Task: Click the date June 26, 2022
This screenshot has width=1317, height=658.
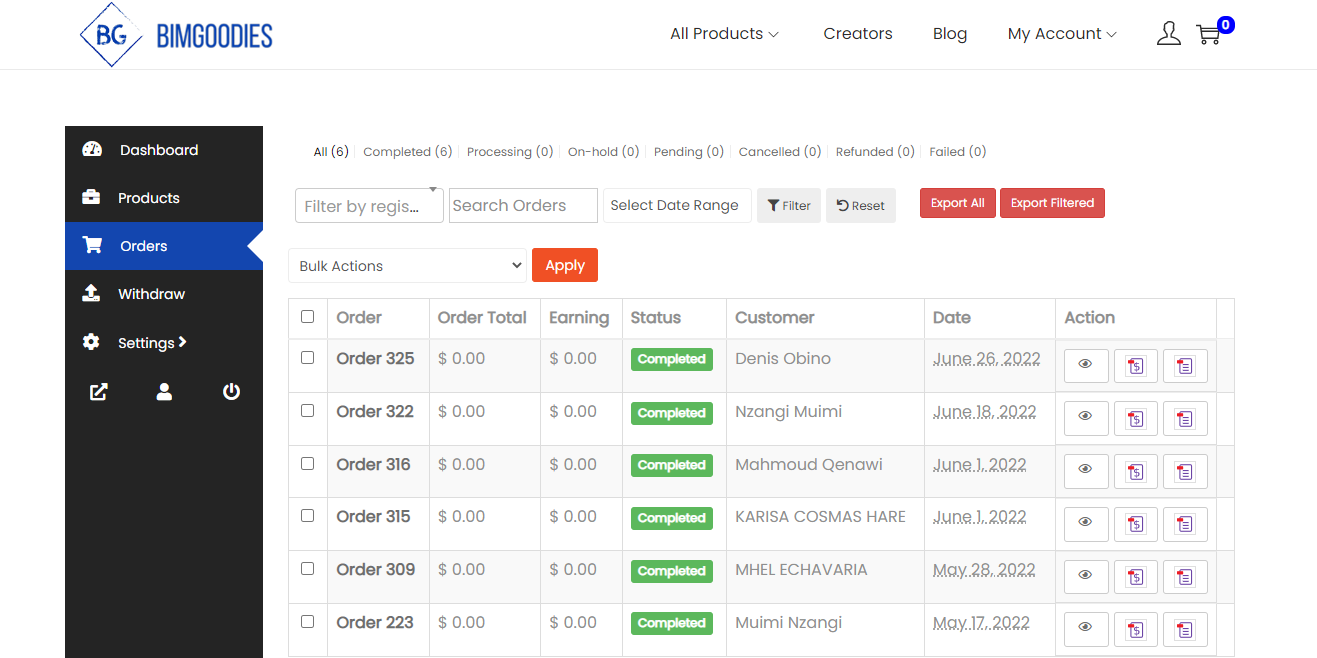Action: pos(987,358)
